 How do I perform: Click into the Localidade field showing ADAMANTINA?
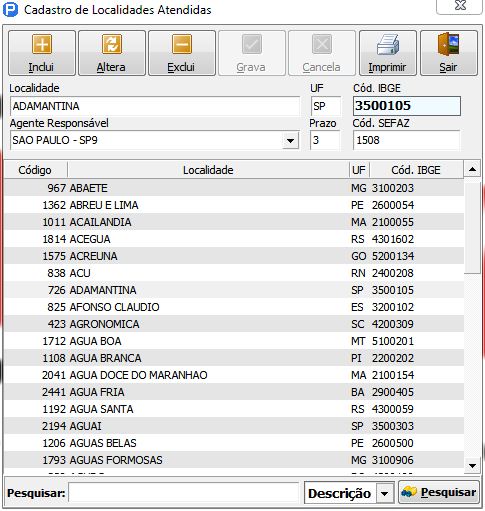tap(155, 106)
